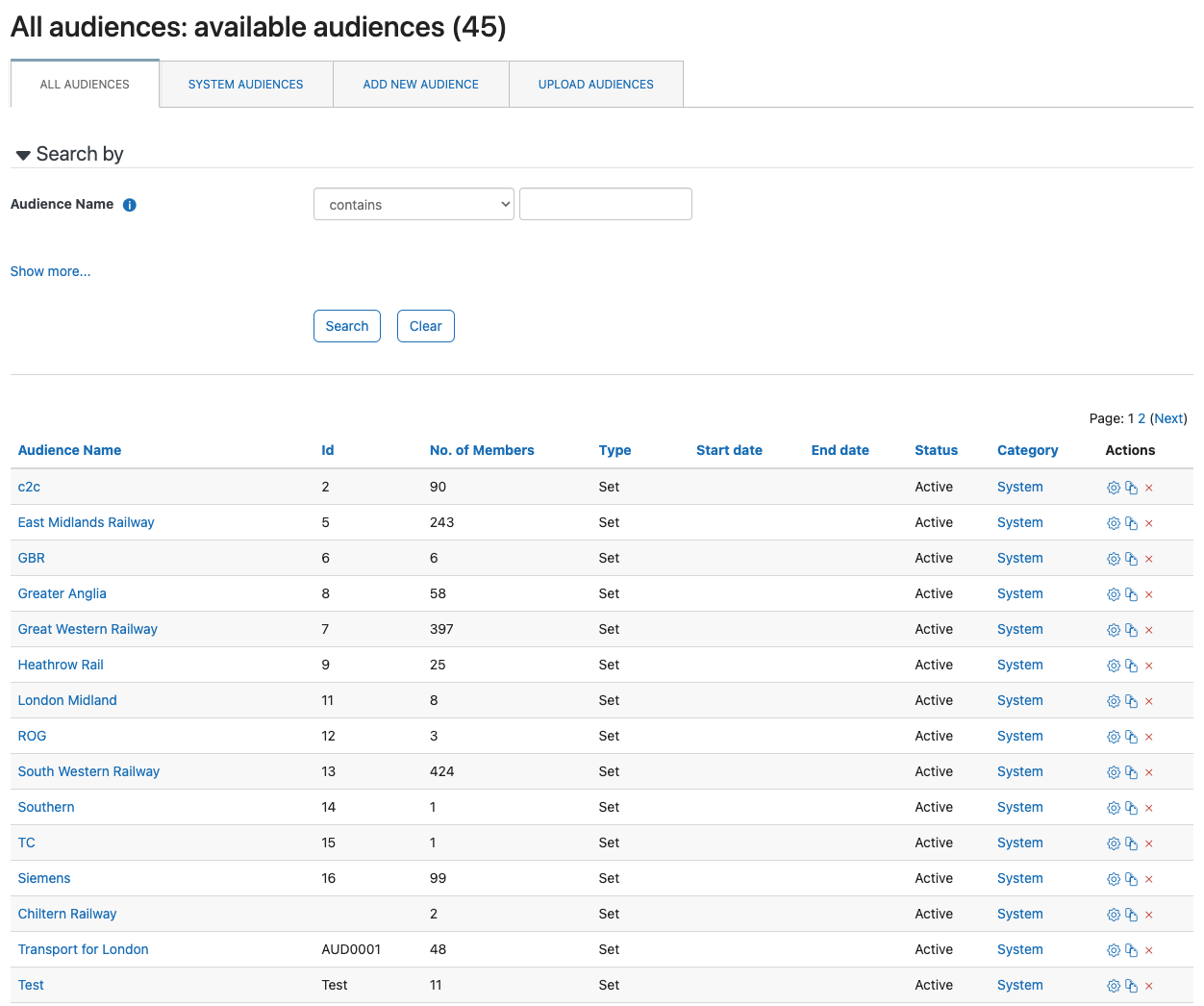Open Heathrow Rail audience
Screen dimensions: 1204x1006
click(61, 665)
